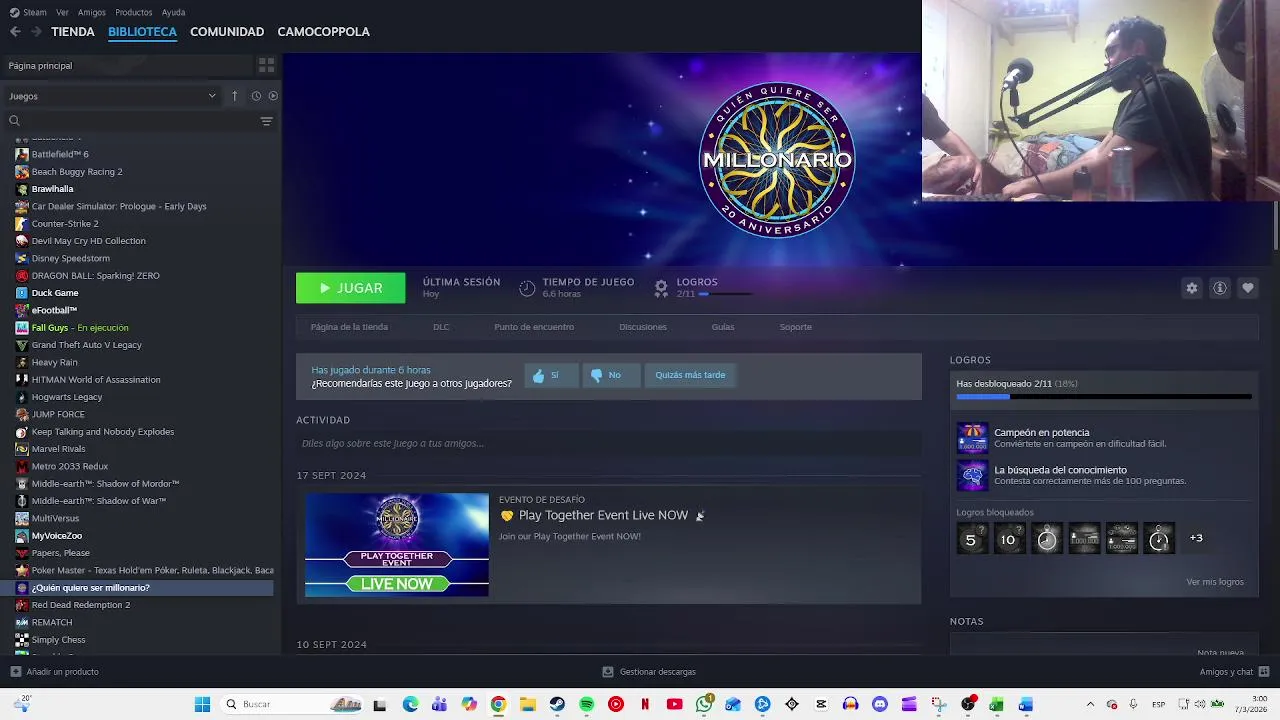Sort library by the up-arrow icon
Screen dimensions: 1280x720
tap(235, 96)
